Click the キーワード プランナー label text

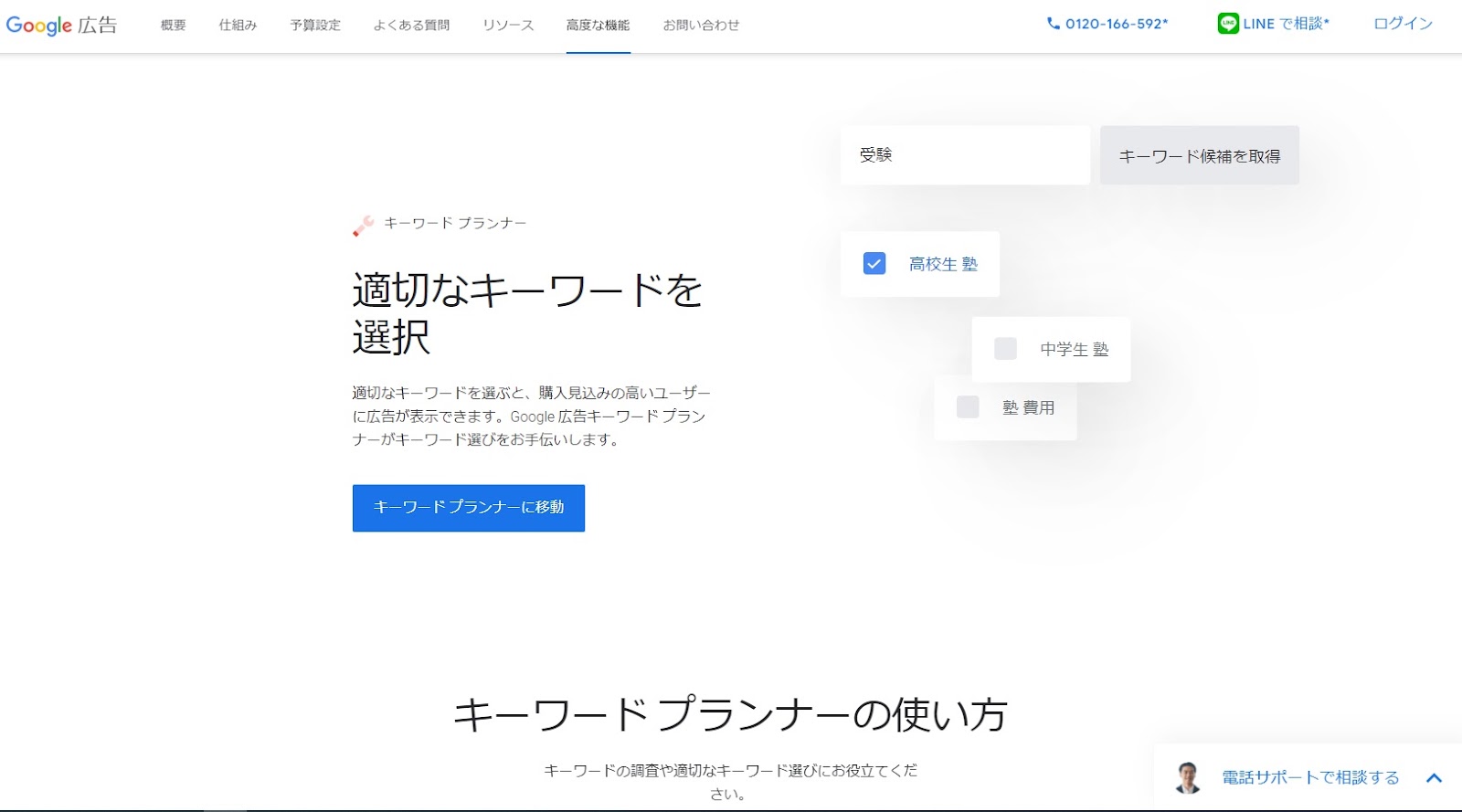455,223
